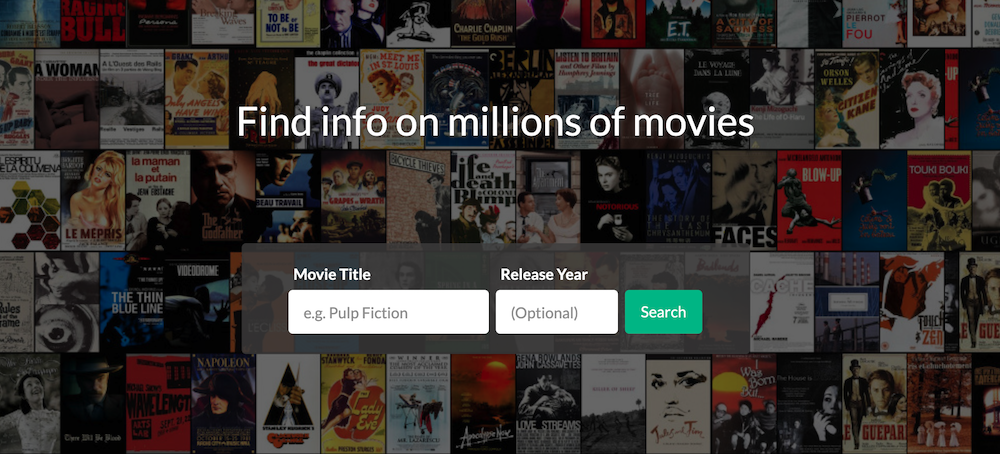Click the Thin Blue Line poster
The height and width of the screenshot is (454, 1000).
pyautogui.click(x=131, y=302)
